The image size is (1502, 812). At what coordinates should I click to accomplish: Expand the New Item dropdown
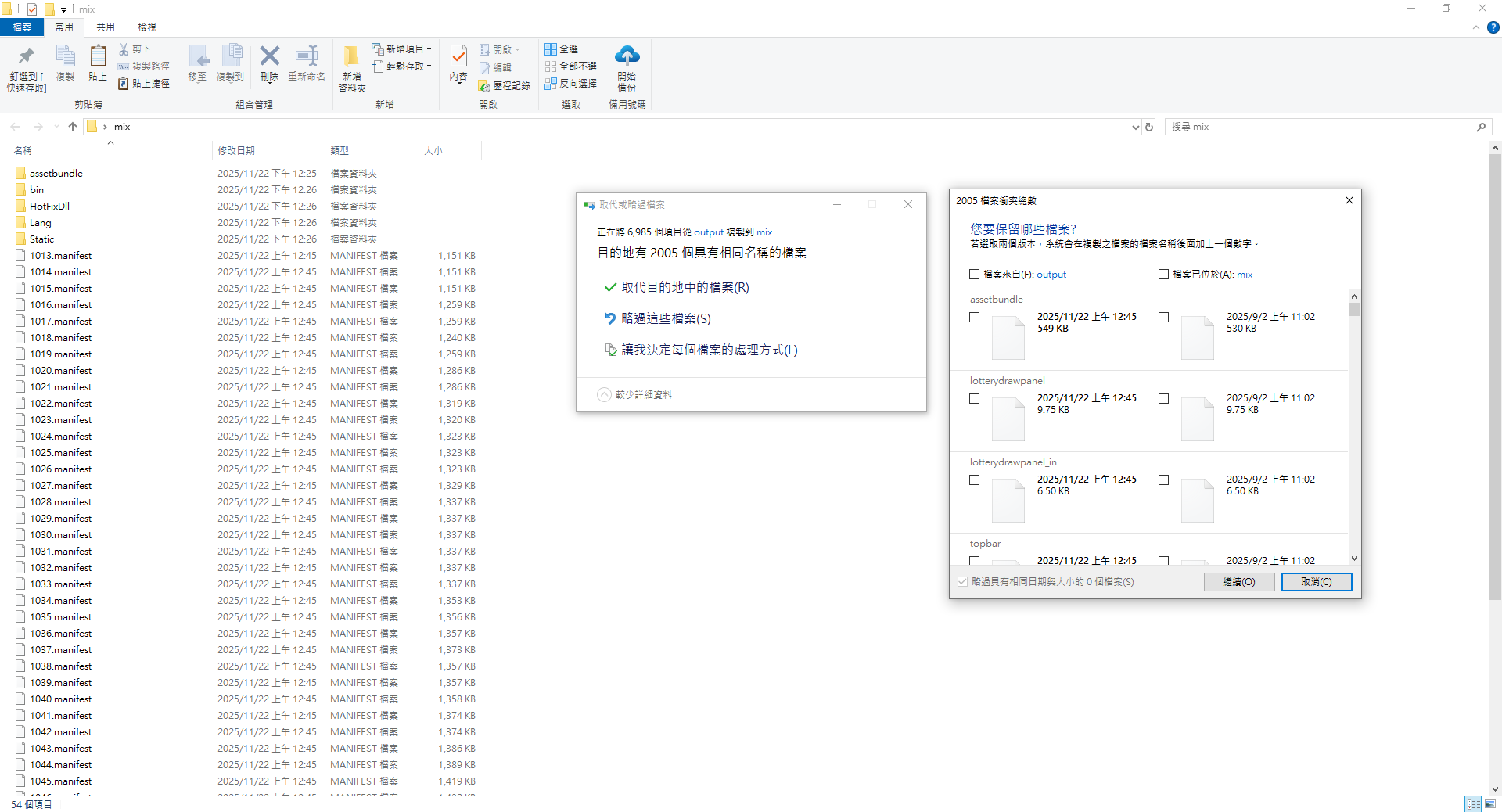point(402,49)
